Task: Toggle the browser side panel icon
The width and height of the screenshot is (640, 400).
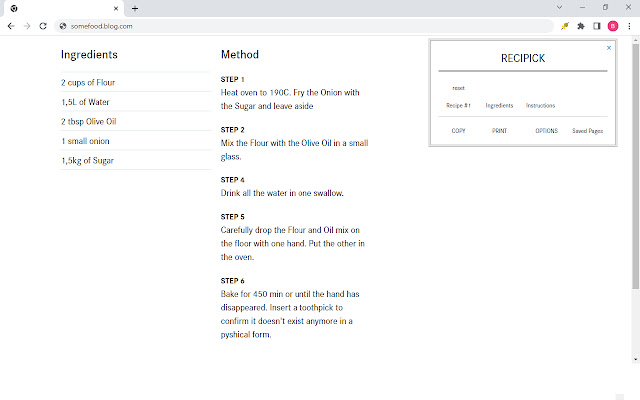Action: click(597, 26)
